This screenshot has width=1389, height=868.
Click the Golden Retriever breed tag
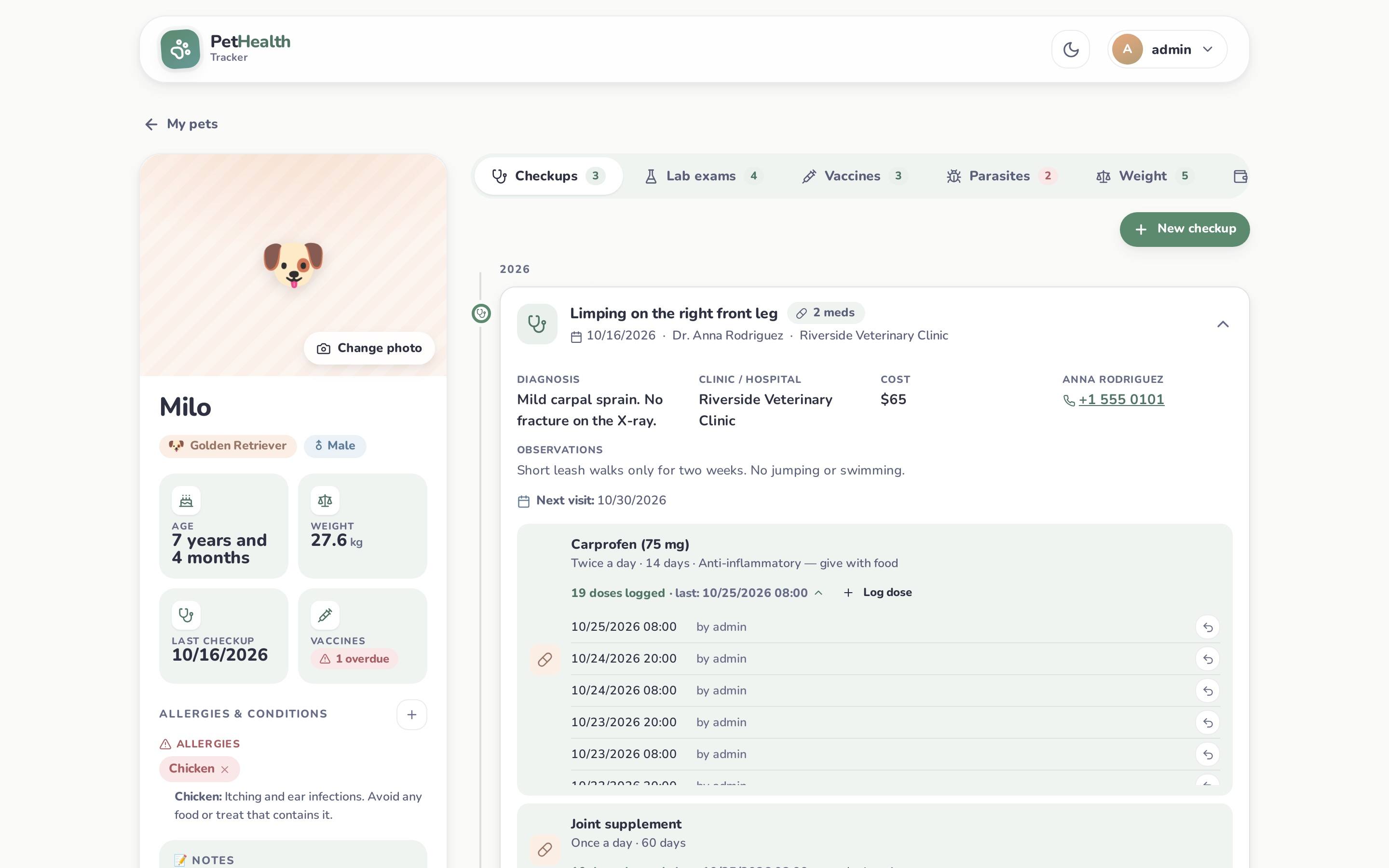(x=228, y=446)
